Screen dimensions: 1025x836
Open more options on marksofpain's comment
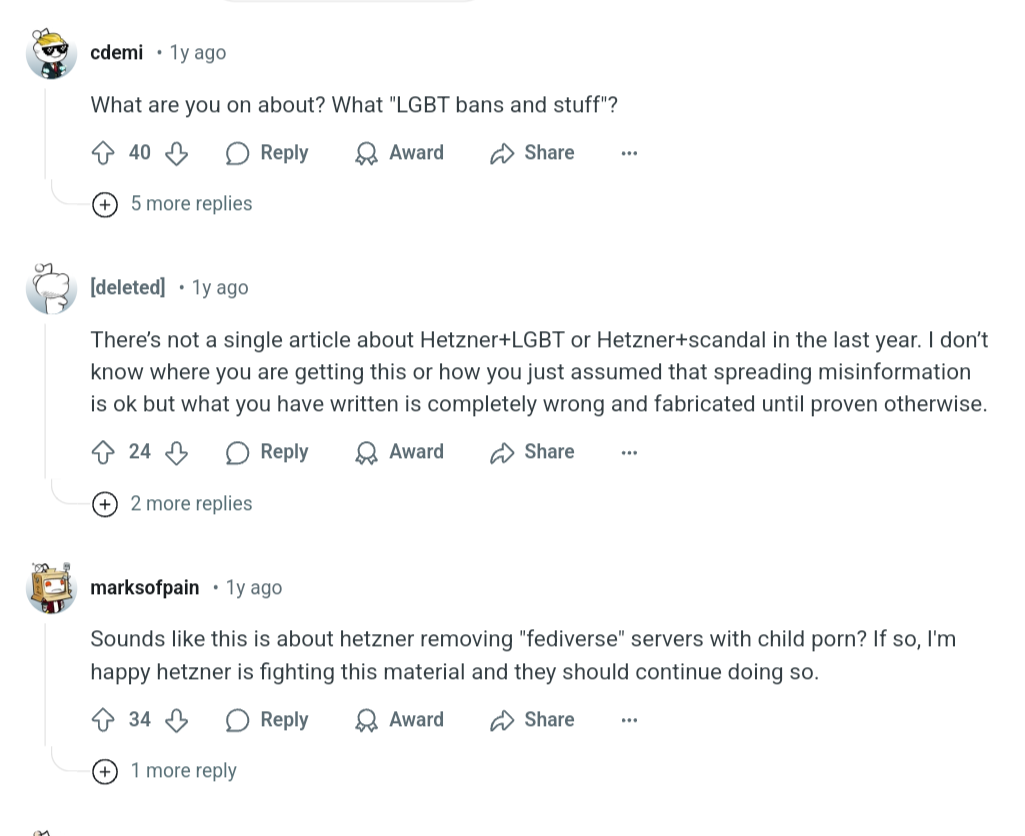click(x=629, y=720)
